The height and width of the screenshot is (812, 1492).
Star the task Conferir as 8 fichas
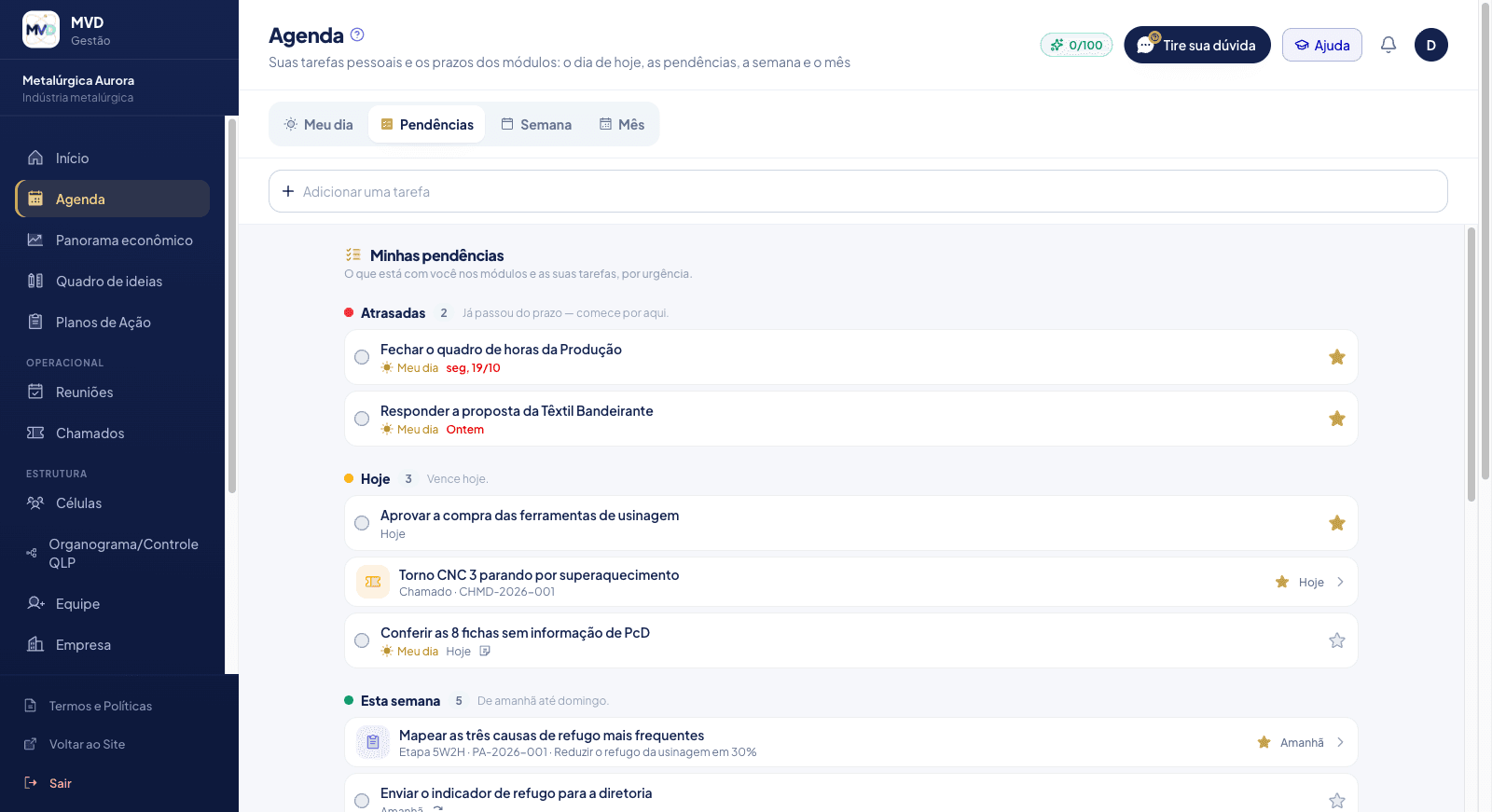(x=1337, y=640)
